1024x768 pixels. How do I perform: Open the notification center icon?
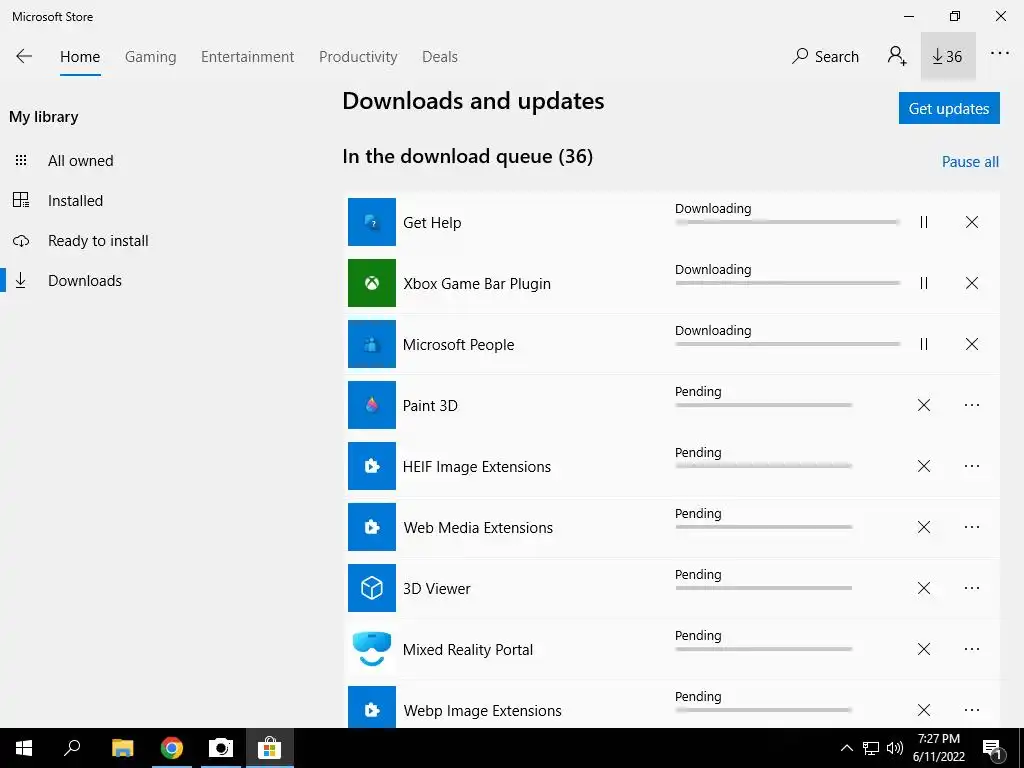pyautogui.click(x=993, y=749)
